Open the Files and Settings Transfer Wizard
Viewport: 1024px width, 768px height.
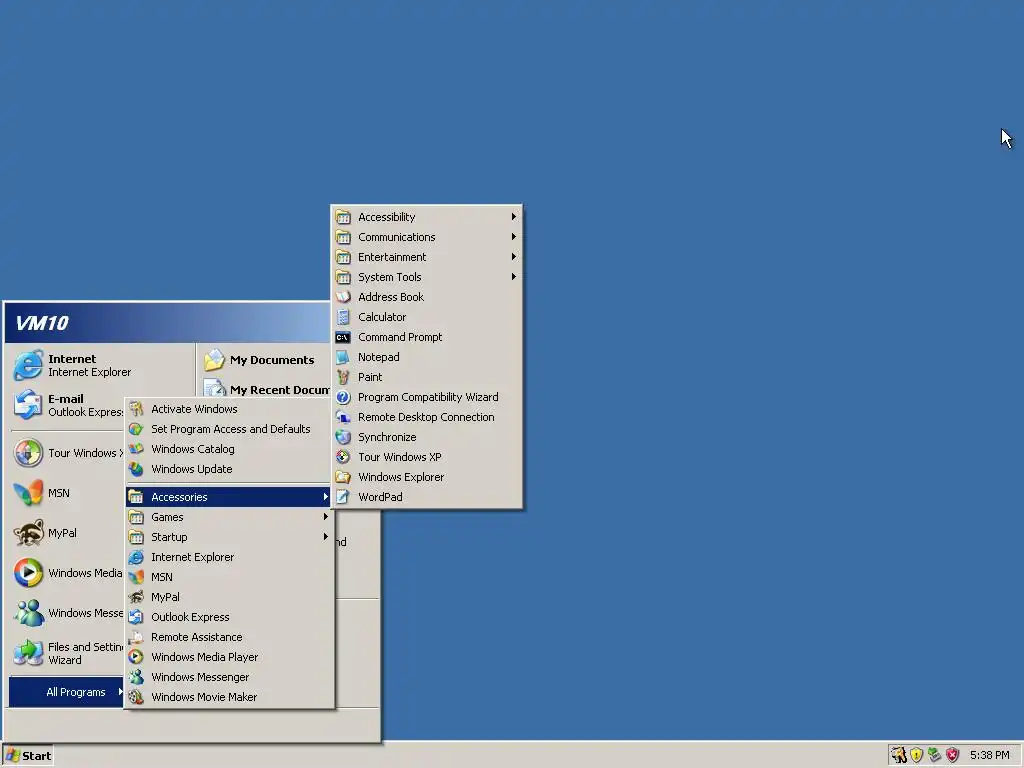point(68,653)
